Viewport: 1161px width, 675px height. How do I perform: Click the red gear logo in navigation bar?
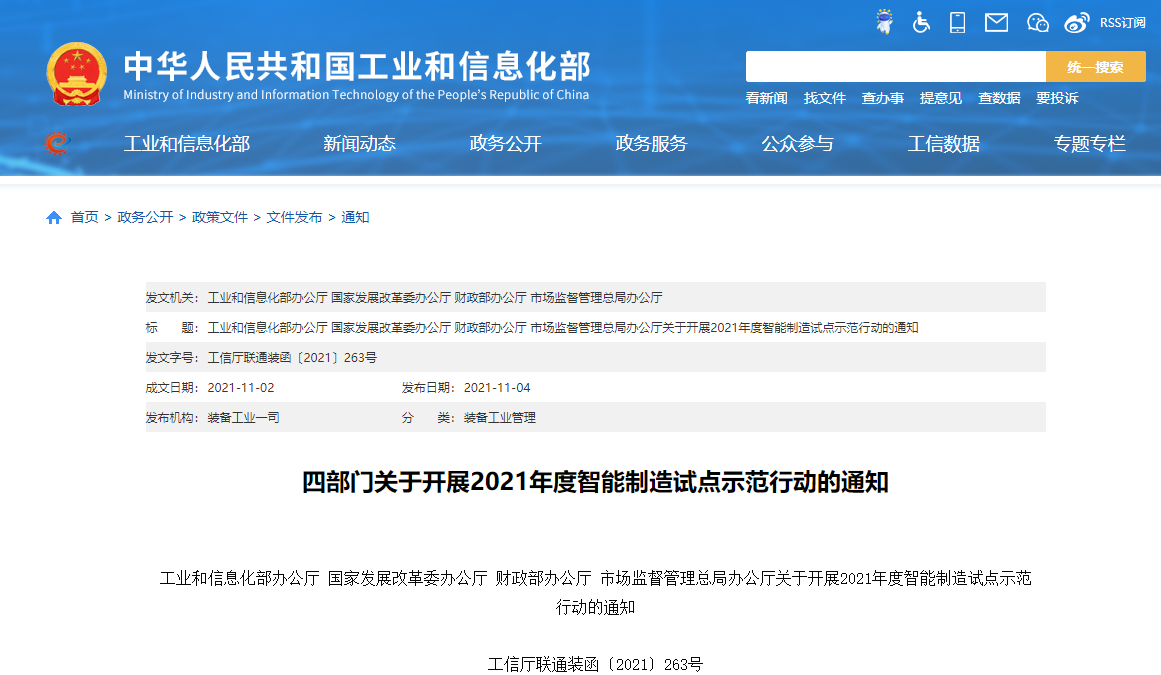(57, 144)
